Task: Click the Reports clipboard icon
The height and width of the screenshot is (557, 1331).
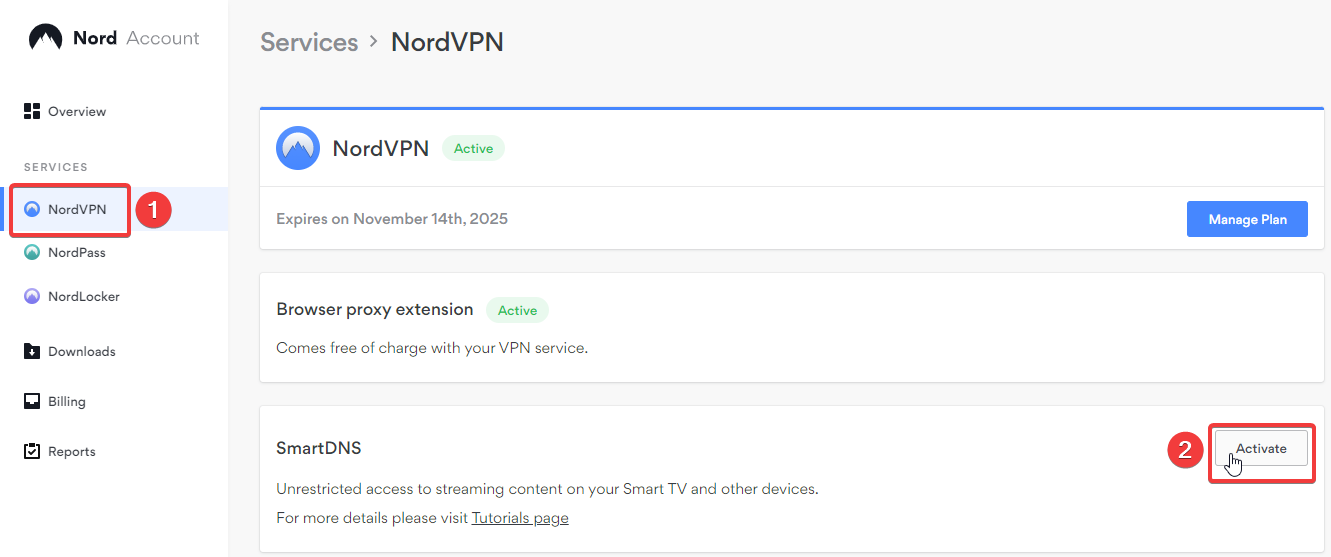Action: (x=32, y=451)
